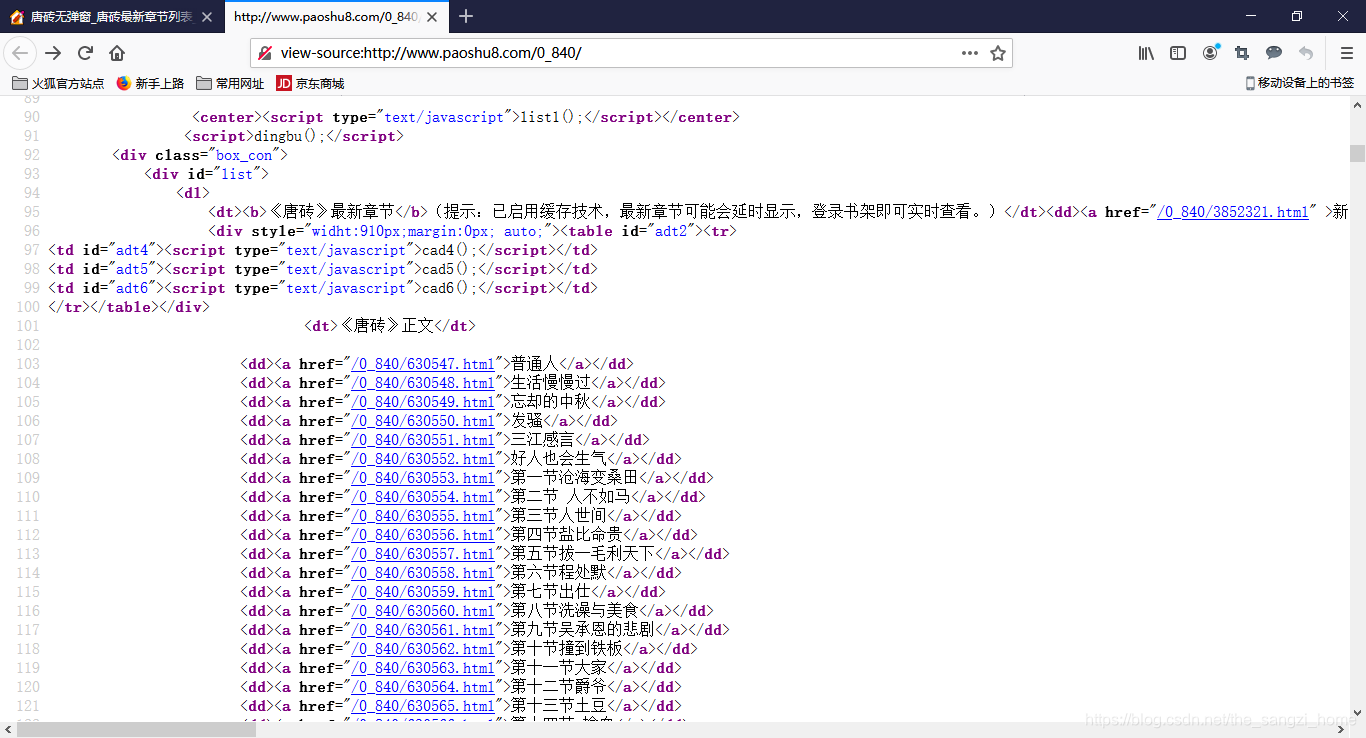Follow the /0_840/630565.html link
The width and height of the screenshot is (1366, 738).
tap(422, 706)
